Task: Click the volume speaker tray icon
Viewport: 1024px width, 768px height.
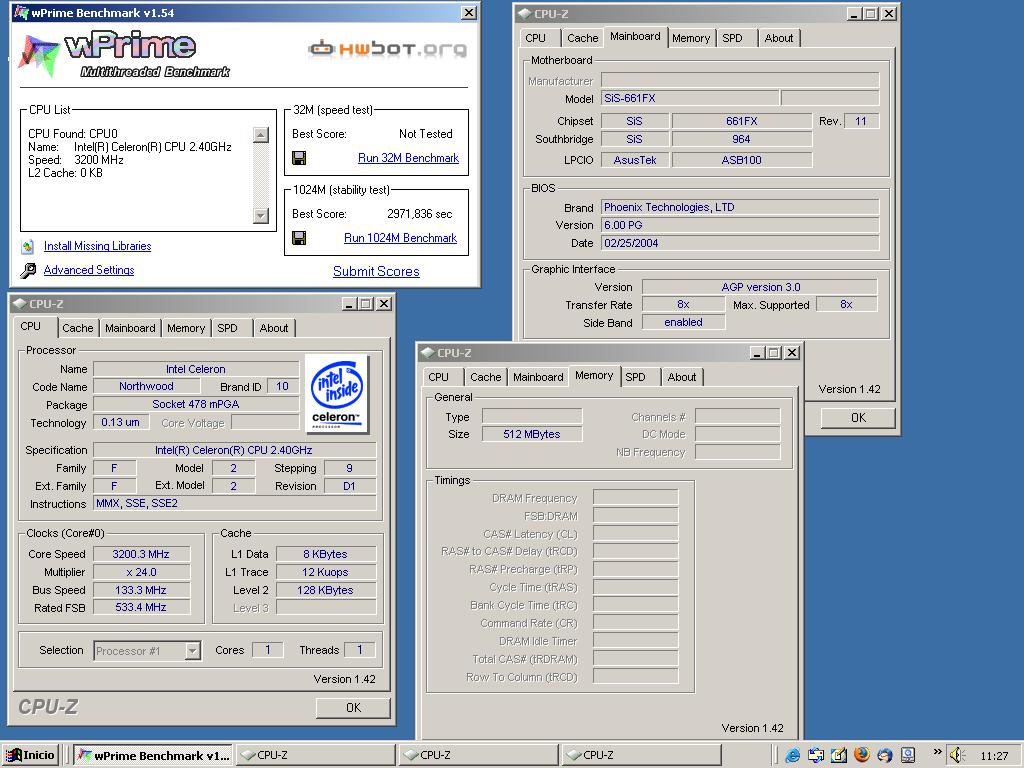Action: (x=957, y=756)
